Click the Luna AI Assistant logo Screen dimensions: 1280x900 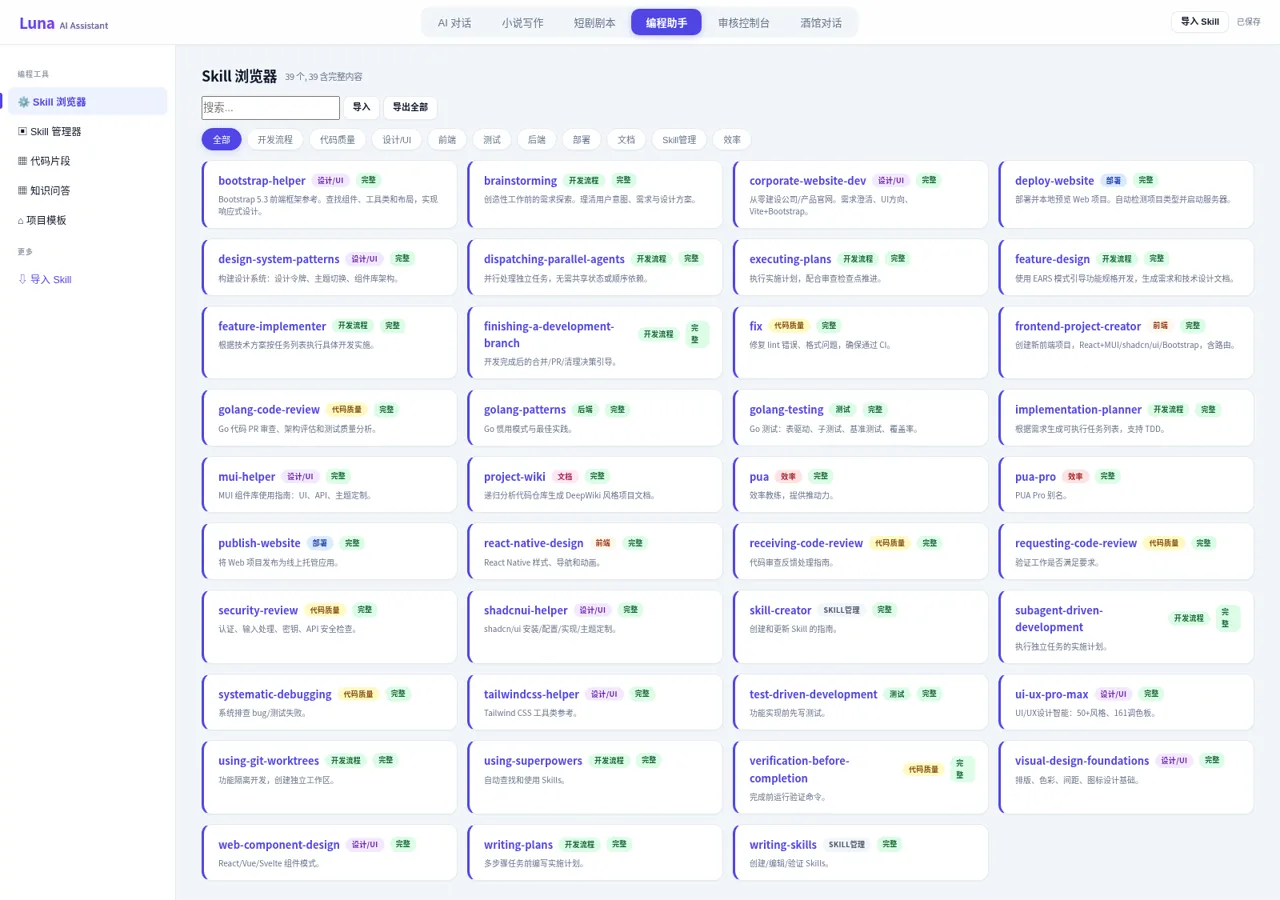tap(64, 24)
